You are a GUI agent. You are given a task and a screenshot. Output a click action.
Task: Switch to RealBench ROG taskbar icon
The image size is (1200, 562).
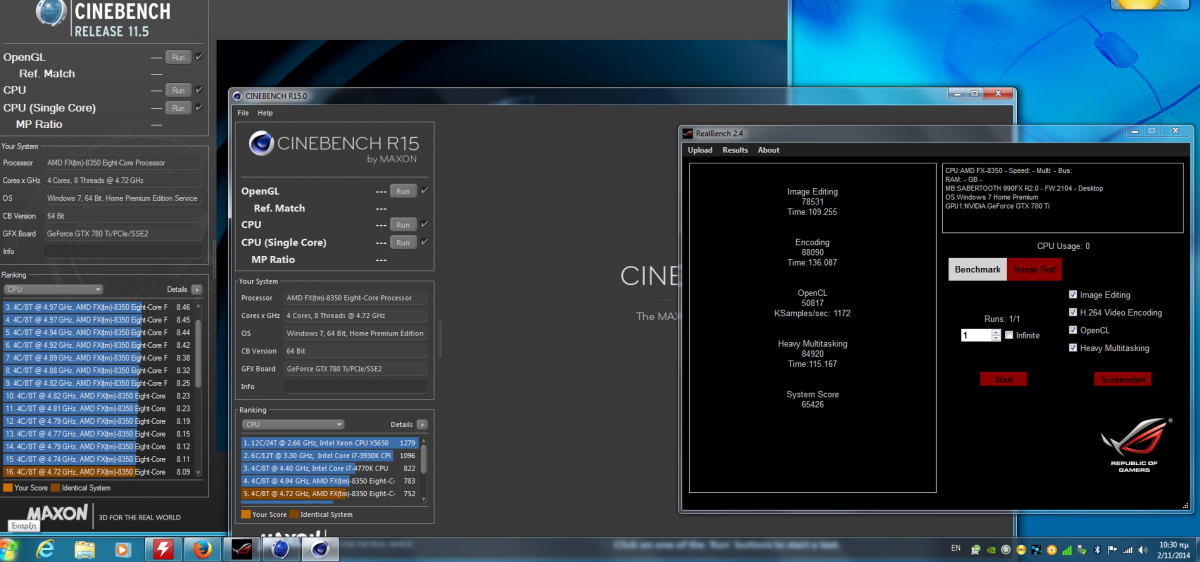click(242, 549)
